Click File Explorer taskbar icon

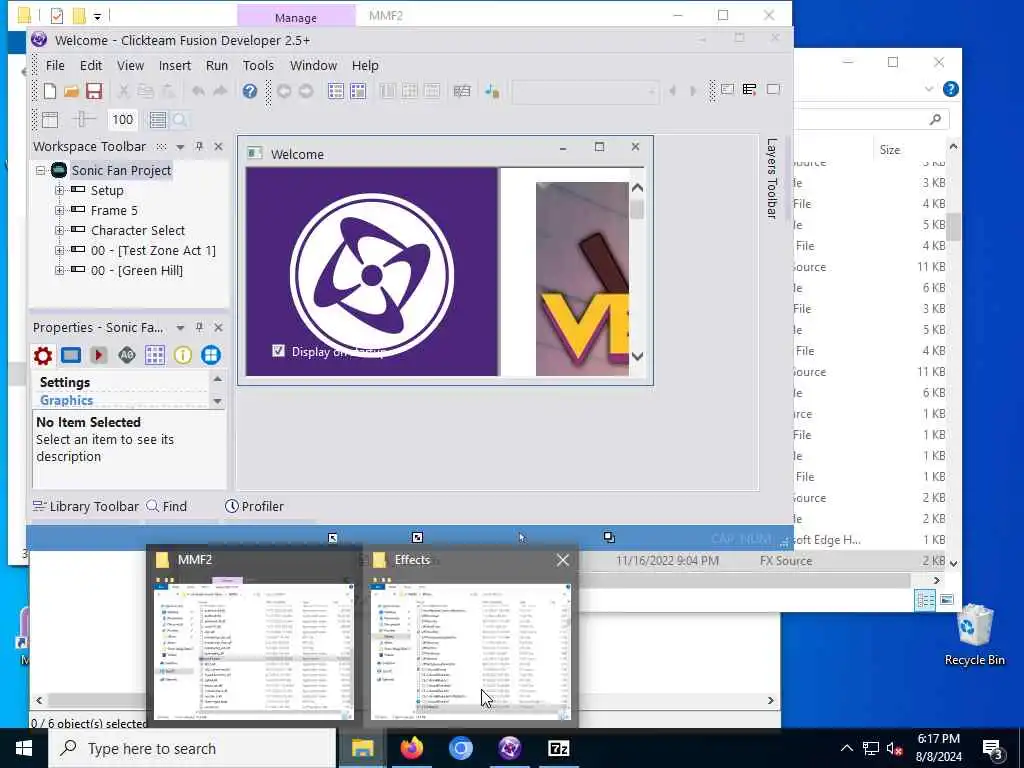(x=362, y=748)
